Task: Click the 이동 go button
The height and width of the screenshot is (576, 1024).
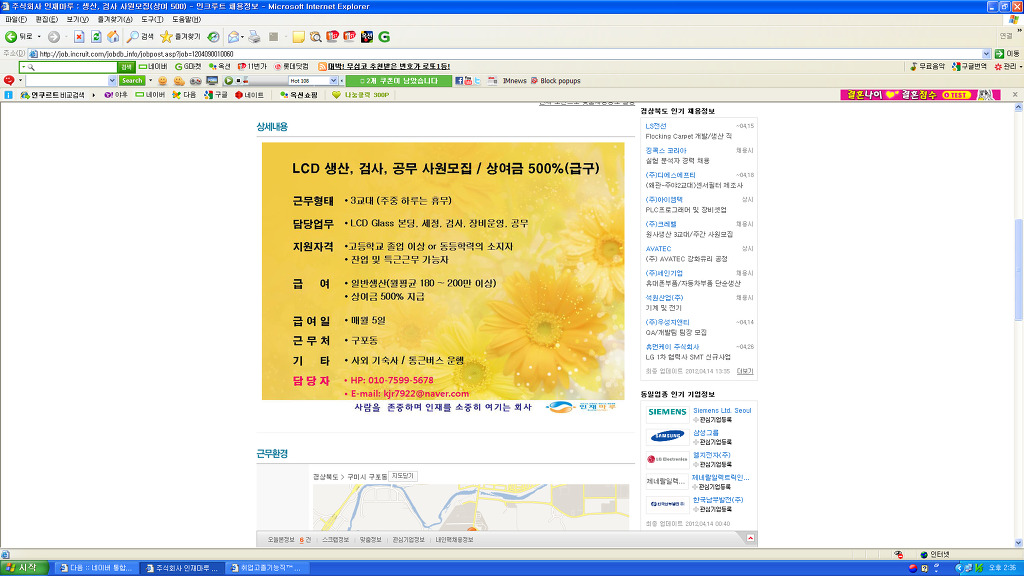Action: tap(1008, 54)
